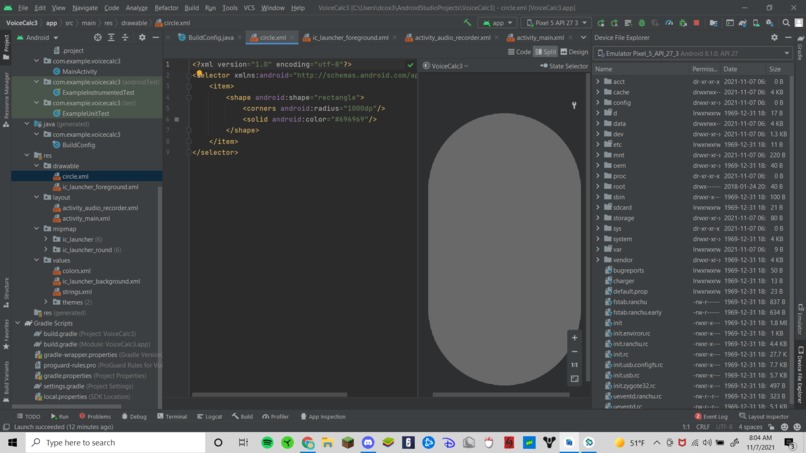Open the app run configuration dropdown
Screen dimensions: 806x453
[497, 23]
